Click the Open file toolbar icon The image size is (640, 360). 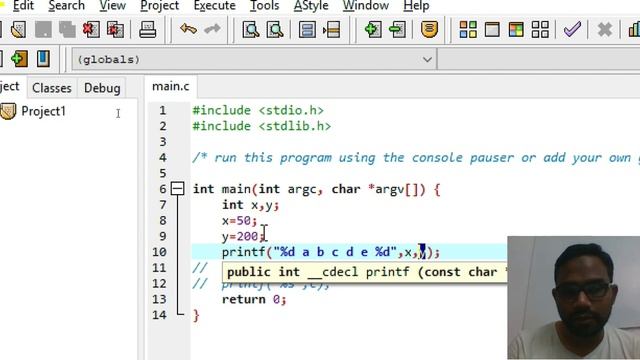pyautogui.click(x=19, y=29)
